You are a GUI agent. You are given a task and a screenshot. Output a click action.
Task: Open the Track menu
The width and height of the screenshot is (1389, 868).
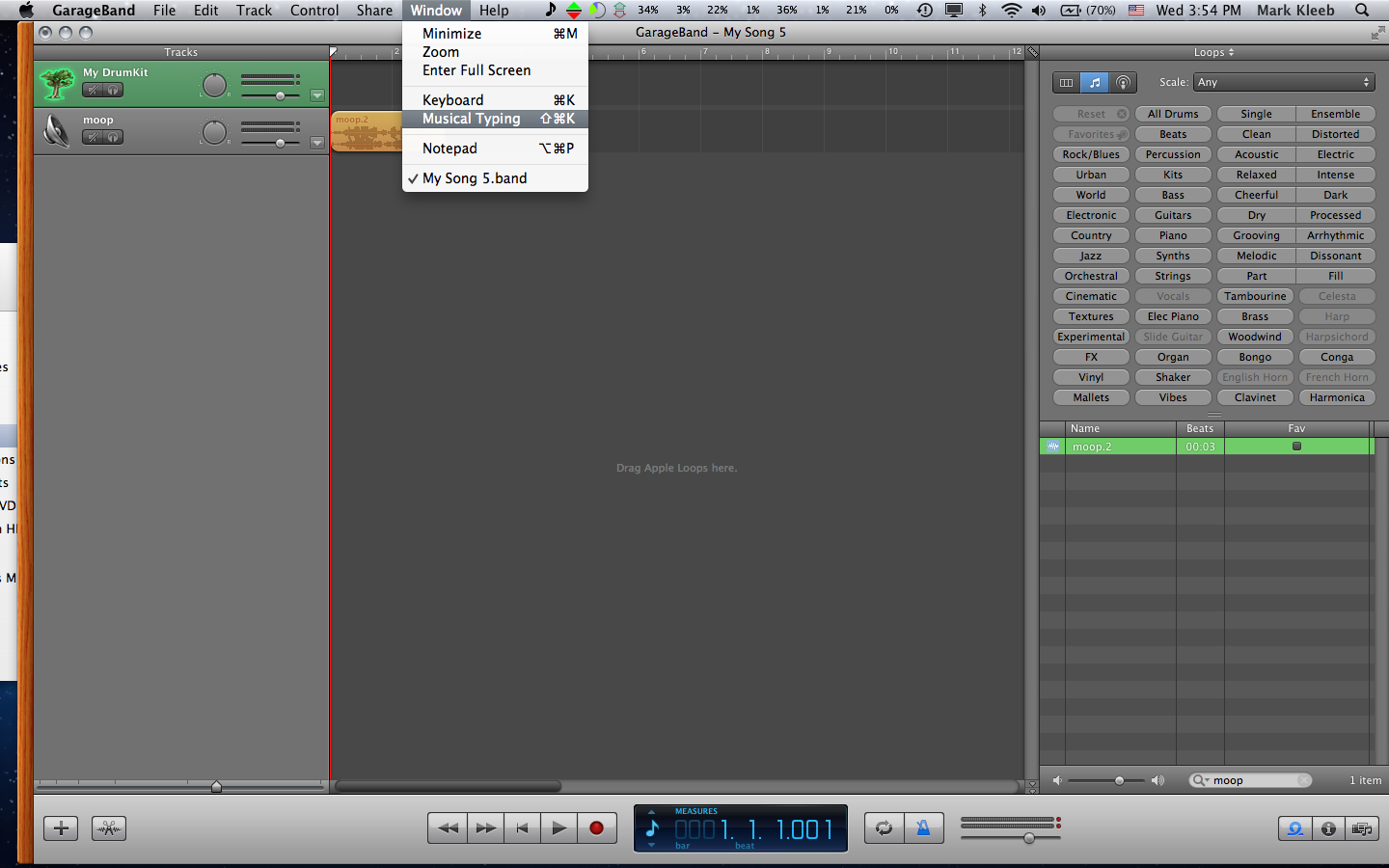pos(254,11)
